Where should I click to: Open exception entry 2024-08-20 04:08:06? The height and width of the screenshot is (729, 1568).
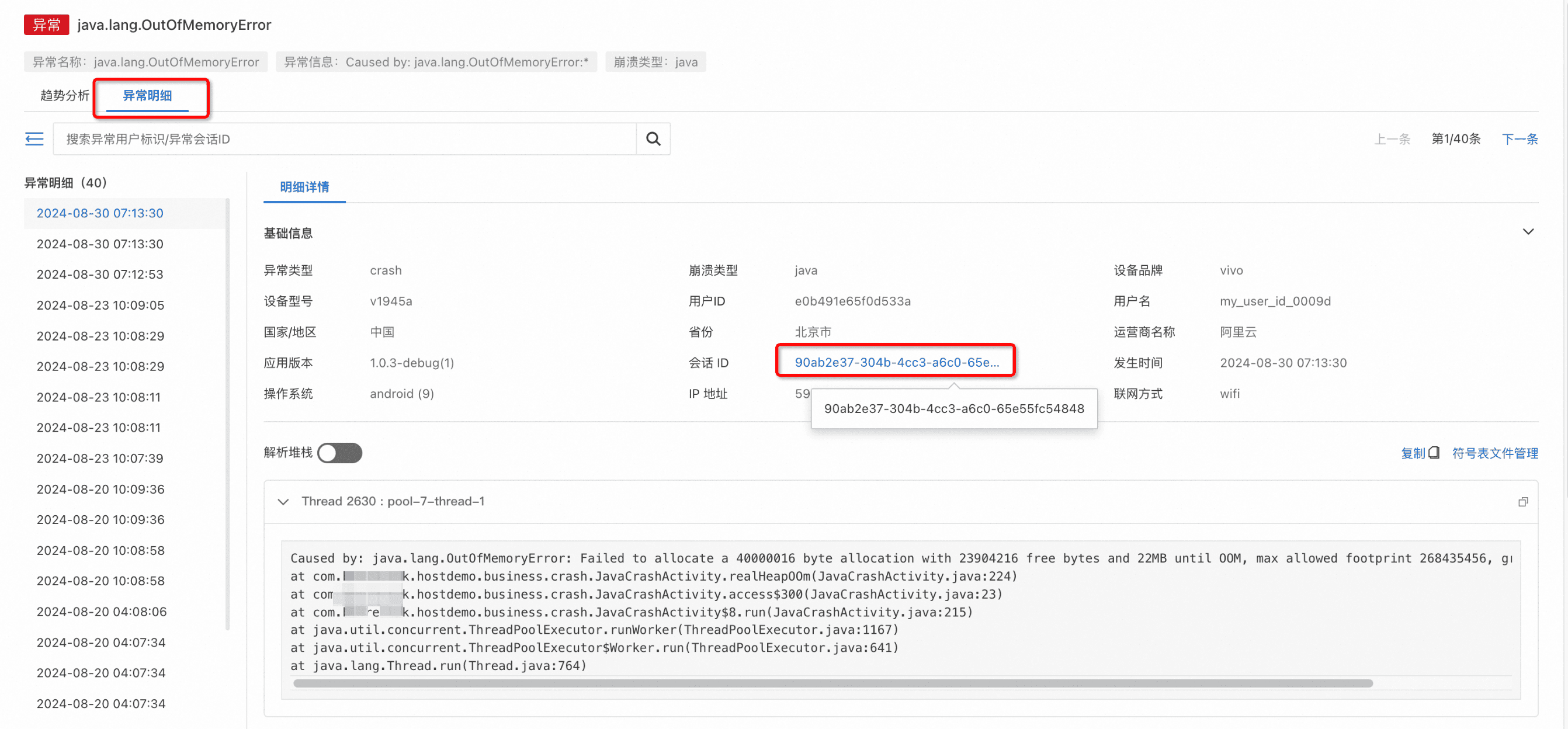pyautogui.click(x=101, y=611)
